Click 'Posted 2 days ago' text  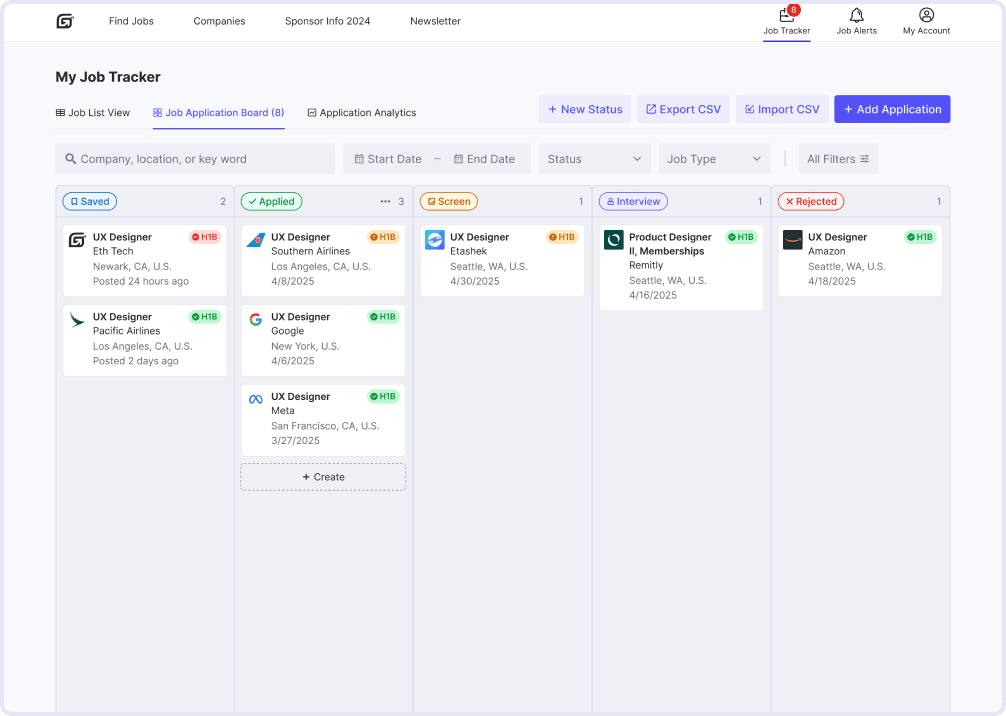(136, 361)
